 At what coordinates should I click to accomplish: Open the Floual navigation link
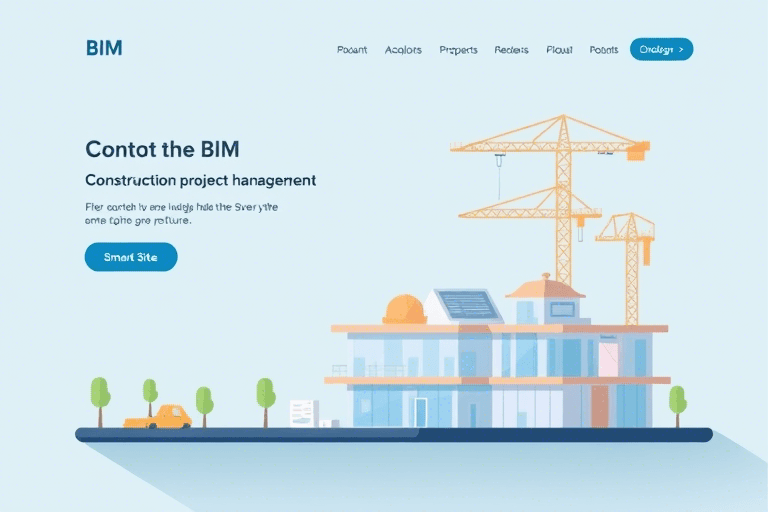[558, 49]
